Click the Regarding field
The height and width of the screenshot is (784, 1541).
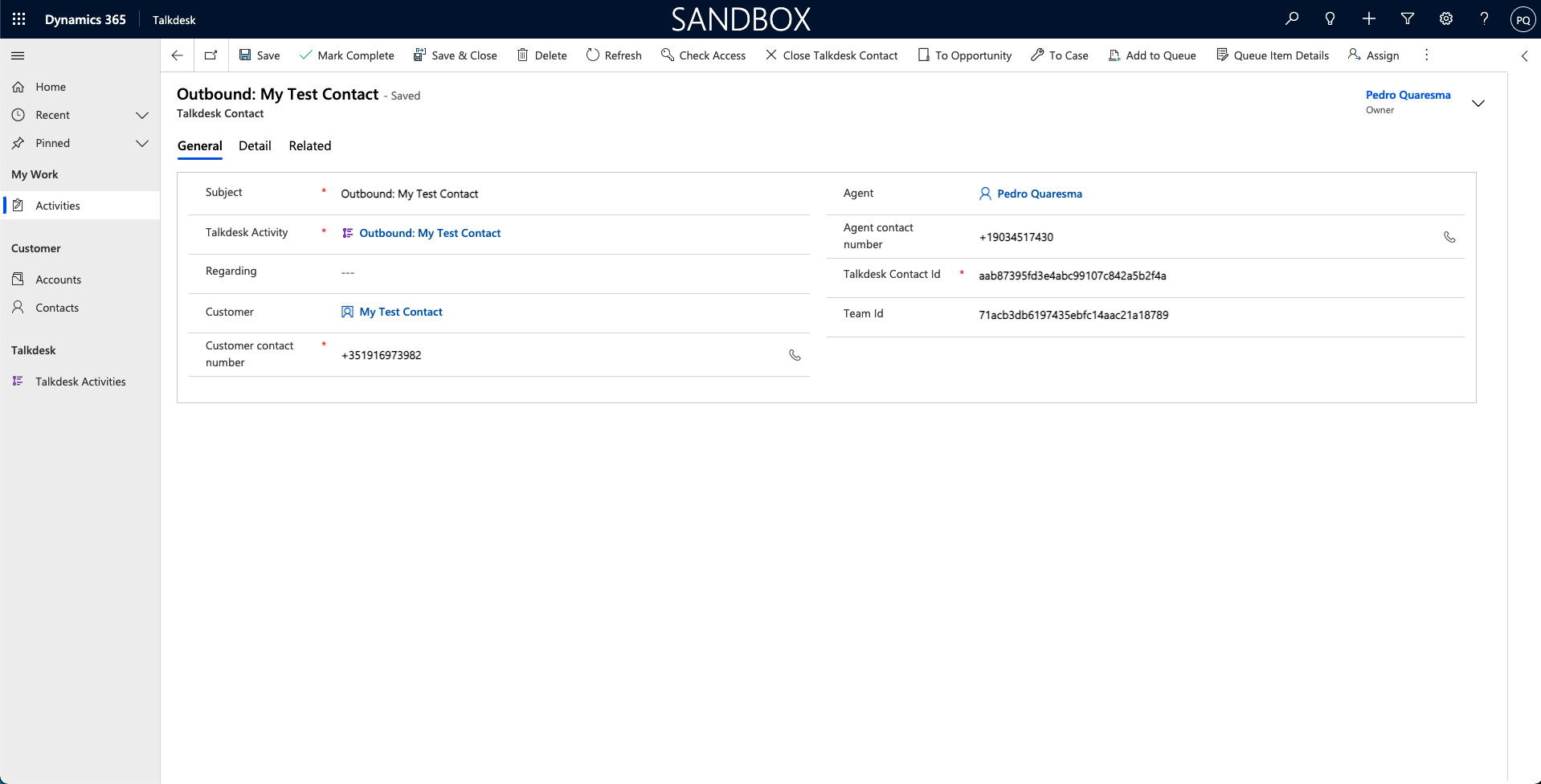[572, 272]
